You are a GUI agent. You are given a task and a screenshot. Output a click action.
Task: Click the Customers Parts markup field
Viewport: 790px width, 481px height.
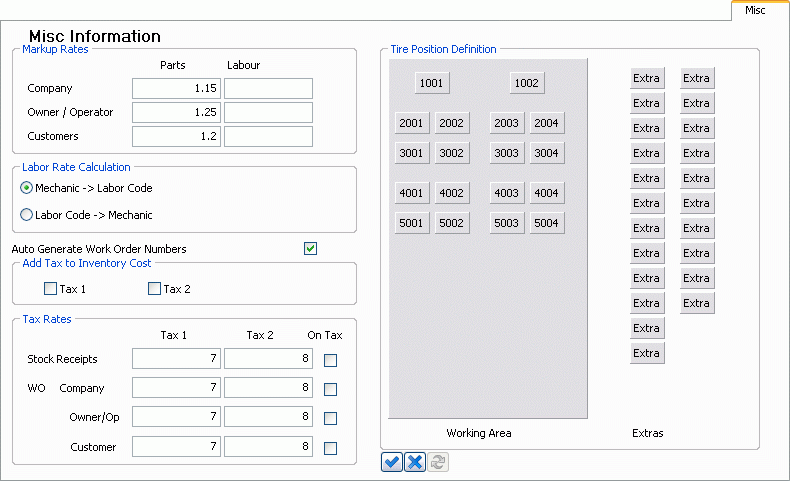(176, 136)
